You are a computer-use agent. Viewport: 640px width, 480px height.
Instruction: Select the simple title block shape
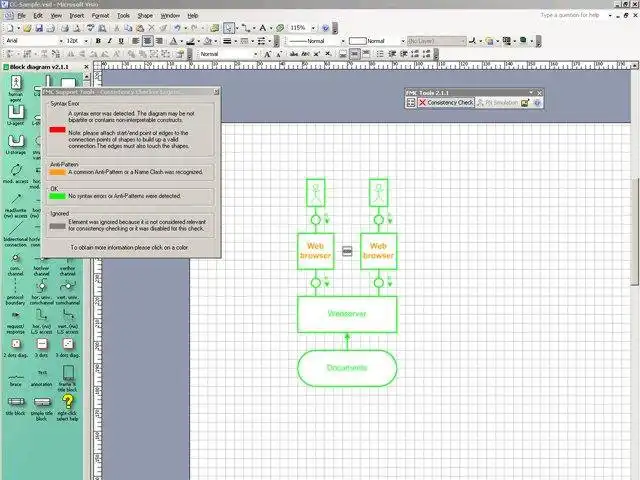42,407
